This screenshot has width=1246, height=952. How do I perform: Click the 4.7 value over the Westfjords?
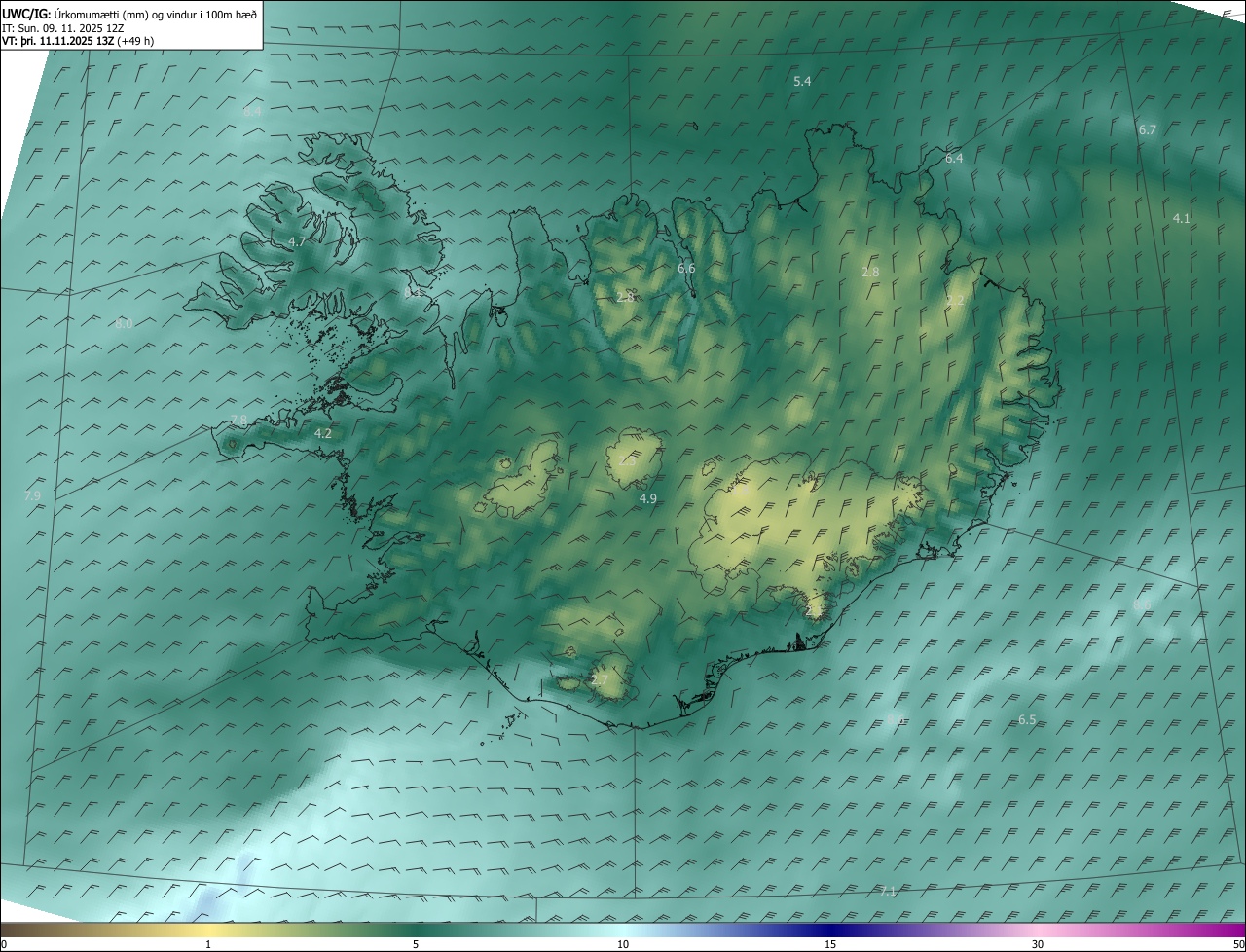click(x=297, y=241)
